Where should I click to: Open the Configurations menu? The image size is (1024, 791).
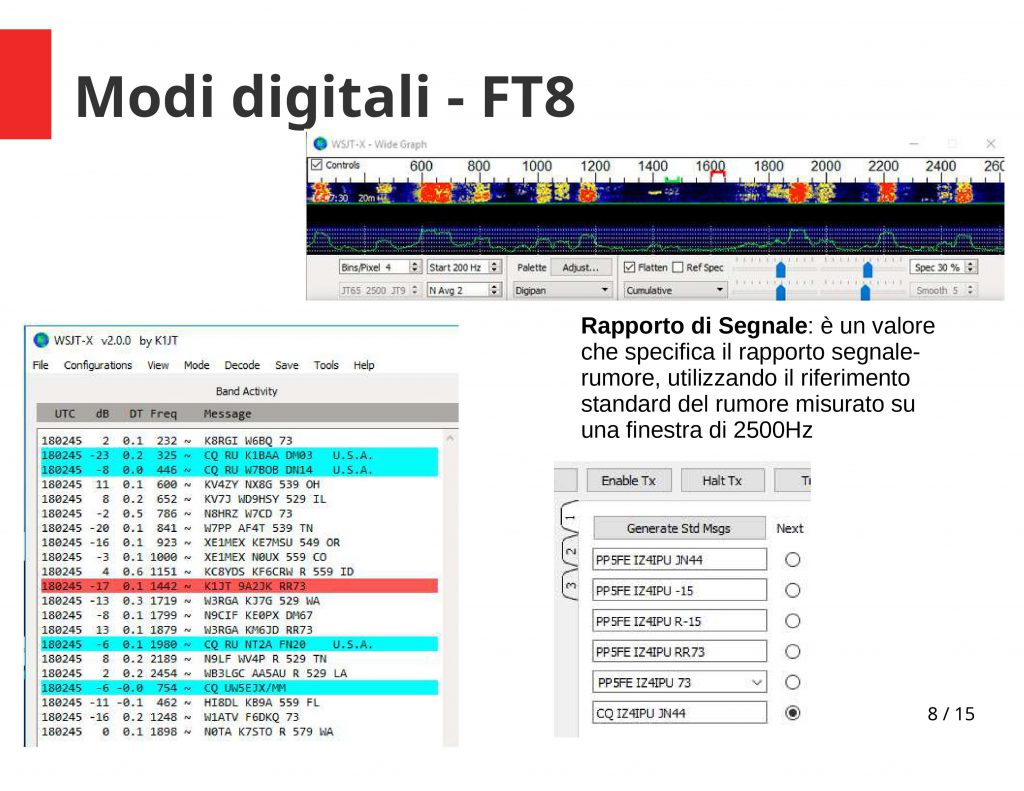pyautogui.click(x=98, y=365)
